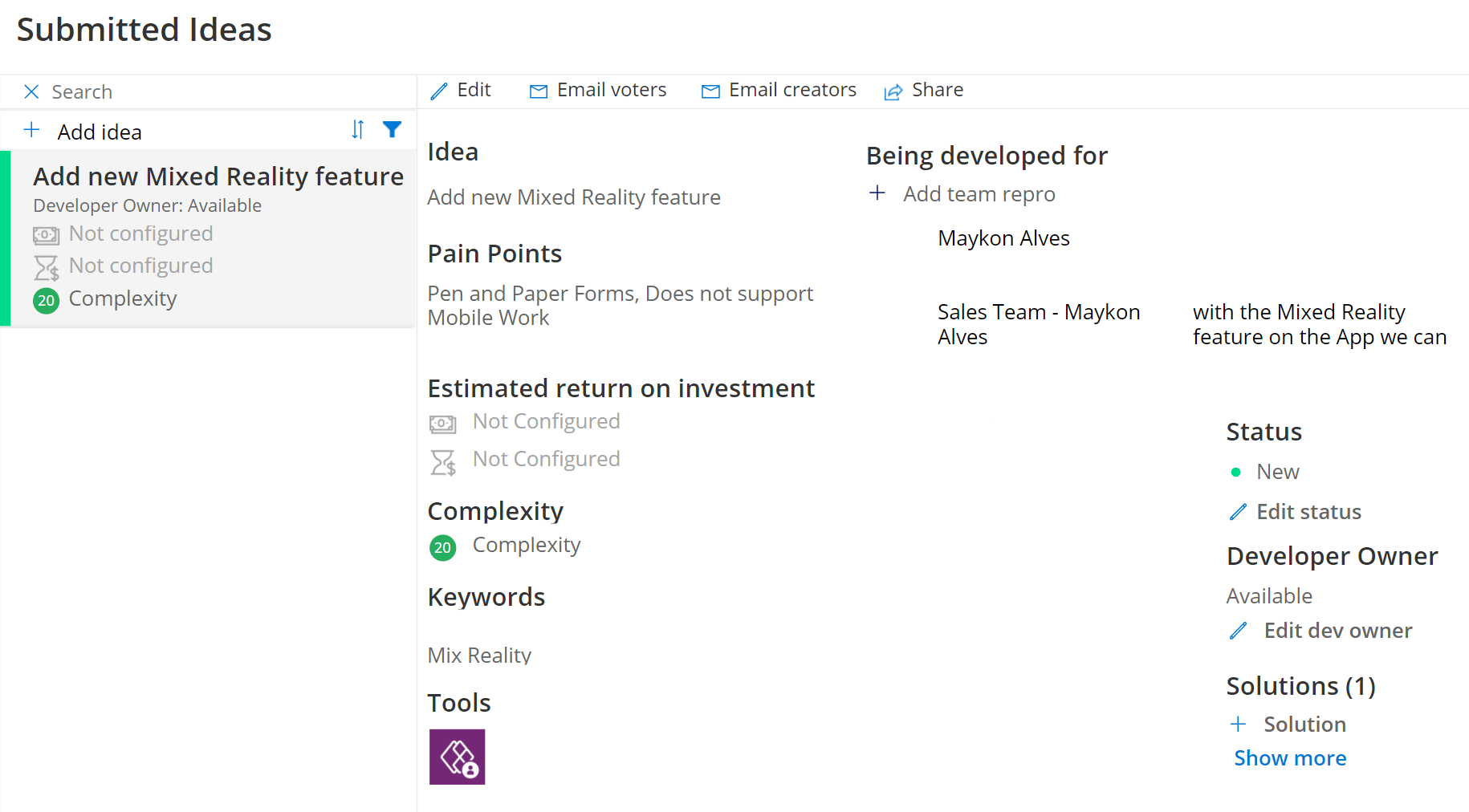
Task: Click the pencil icon next to Edit status
Action: coord(1238,512)
